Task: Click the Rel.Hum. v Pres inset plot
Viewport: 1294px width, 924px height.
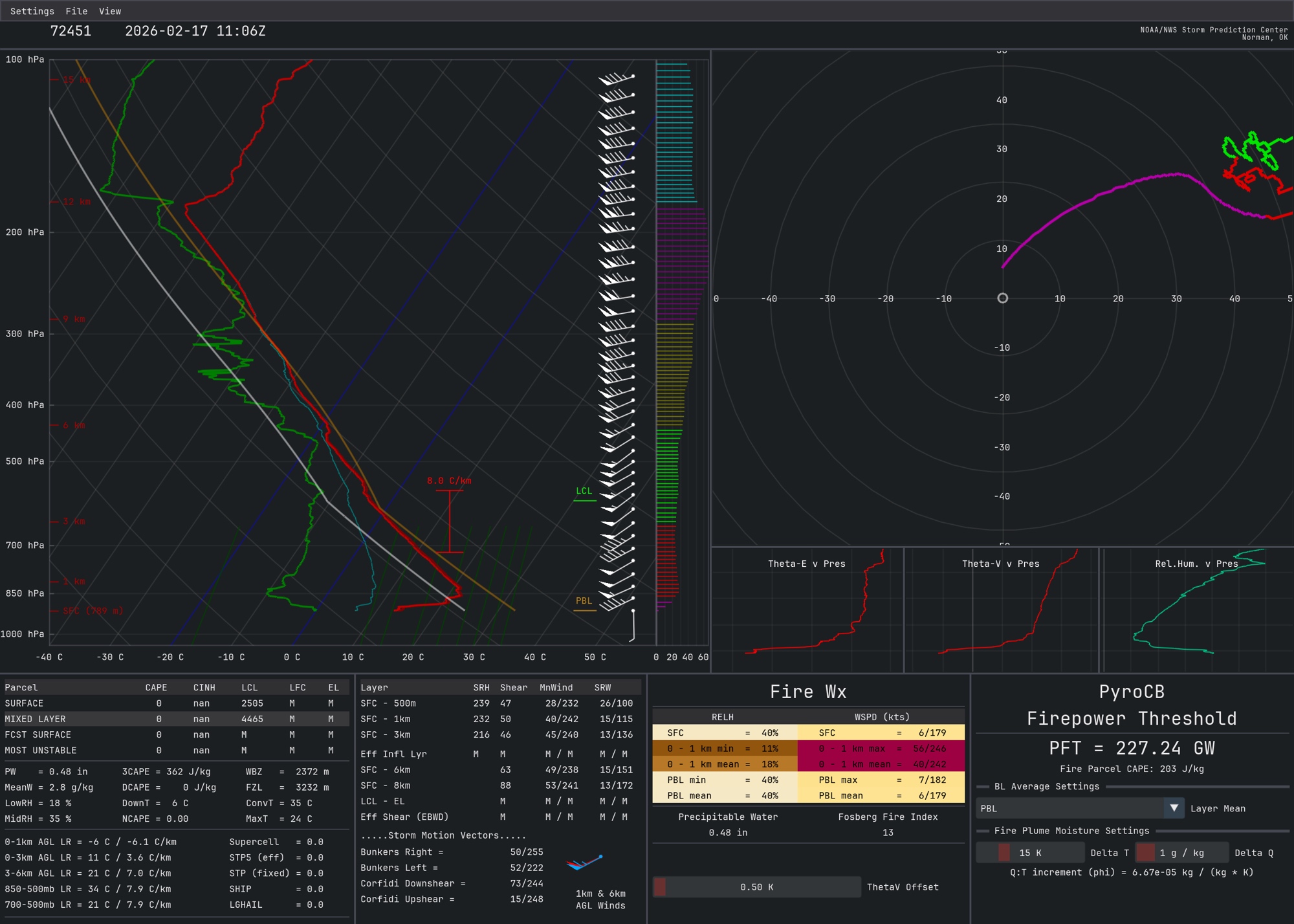Action: [1197, 608]
